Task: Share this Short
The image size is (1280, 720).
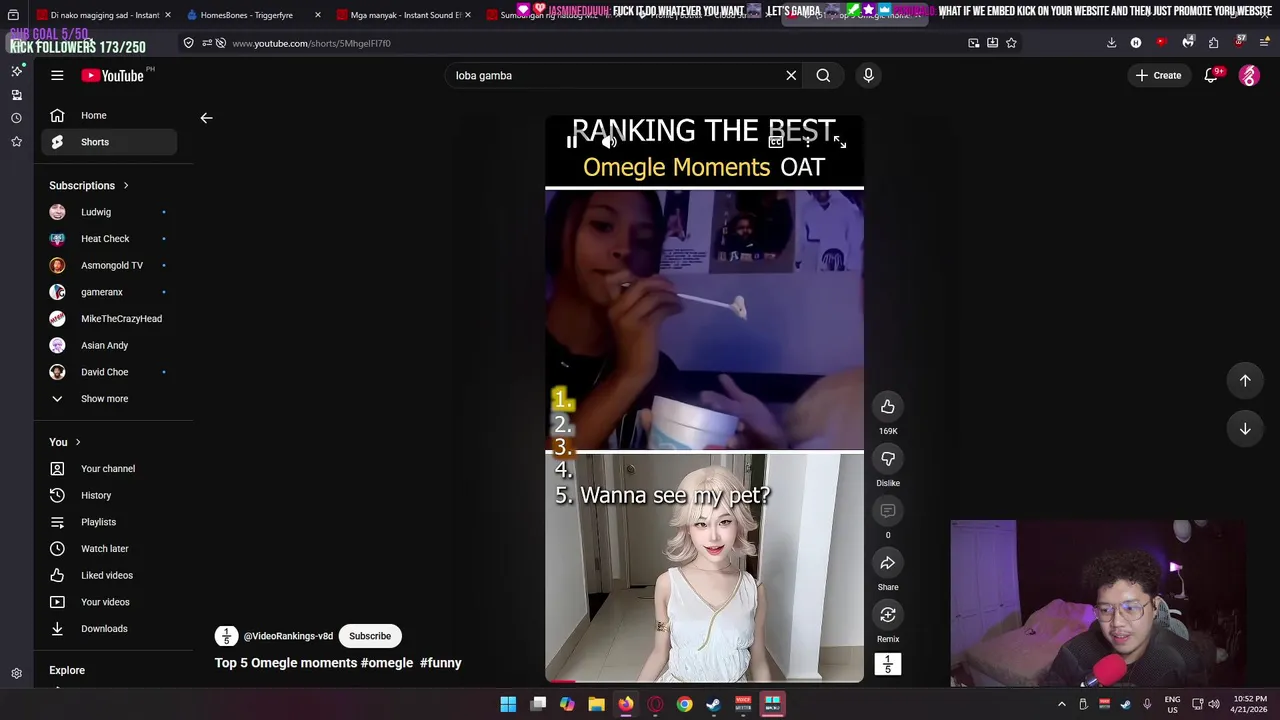Action: click(x=888, y=562)
